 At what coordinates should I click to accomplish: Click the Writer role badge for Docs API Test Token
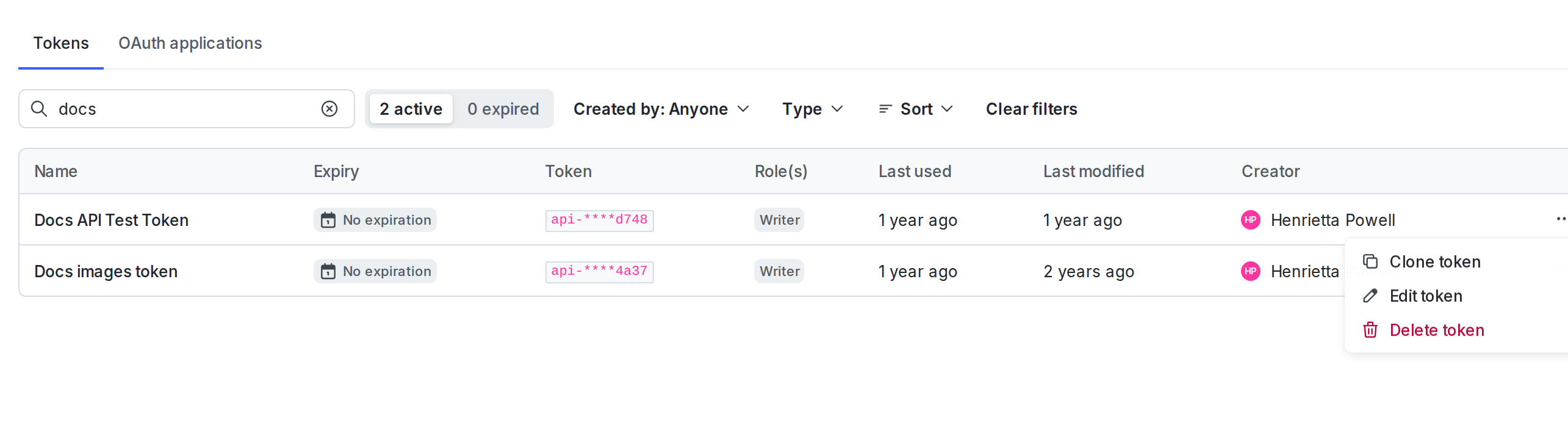(x=779, y=220)
